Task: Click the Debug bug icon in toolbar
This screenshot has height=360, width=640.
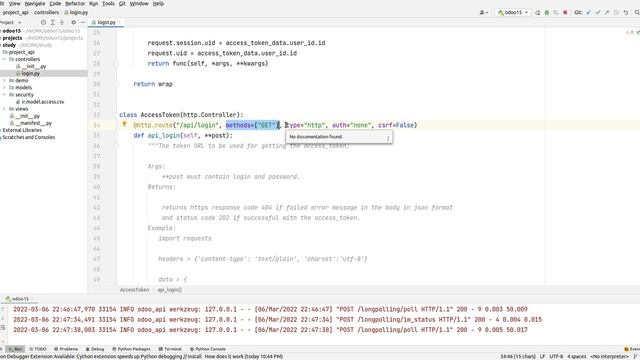Action: point(547,13)
